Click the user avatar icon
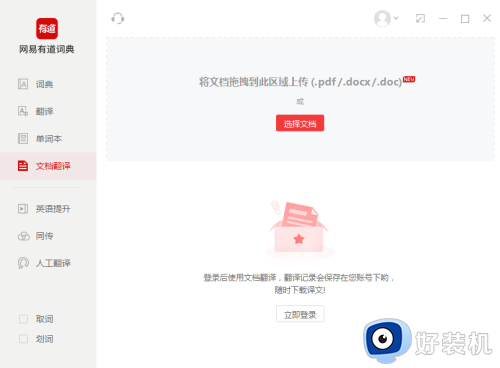 click(x=382, y=18)
